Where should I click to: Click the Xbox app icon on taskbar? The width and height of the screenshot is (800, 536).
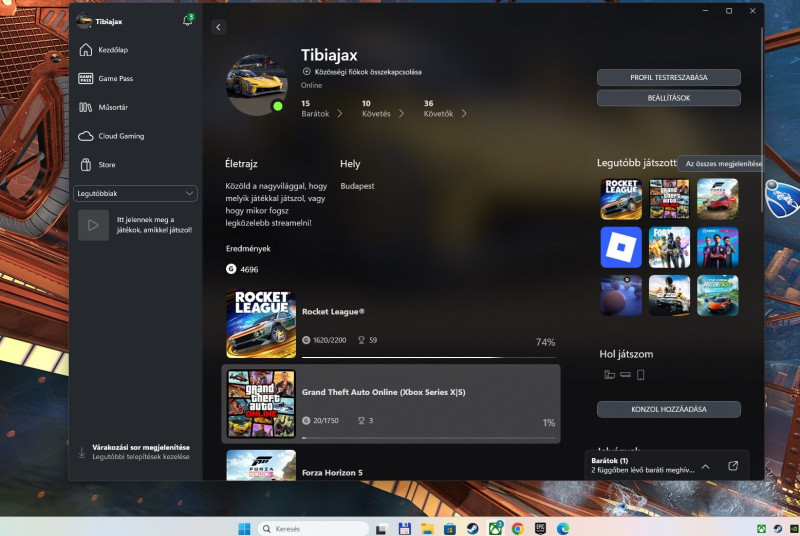point(495,529)
